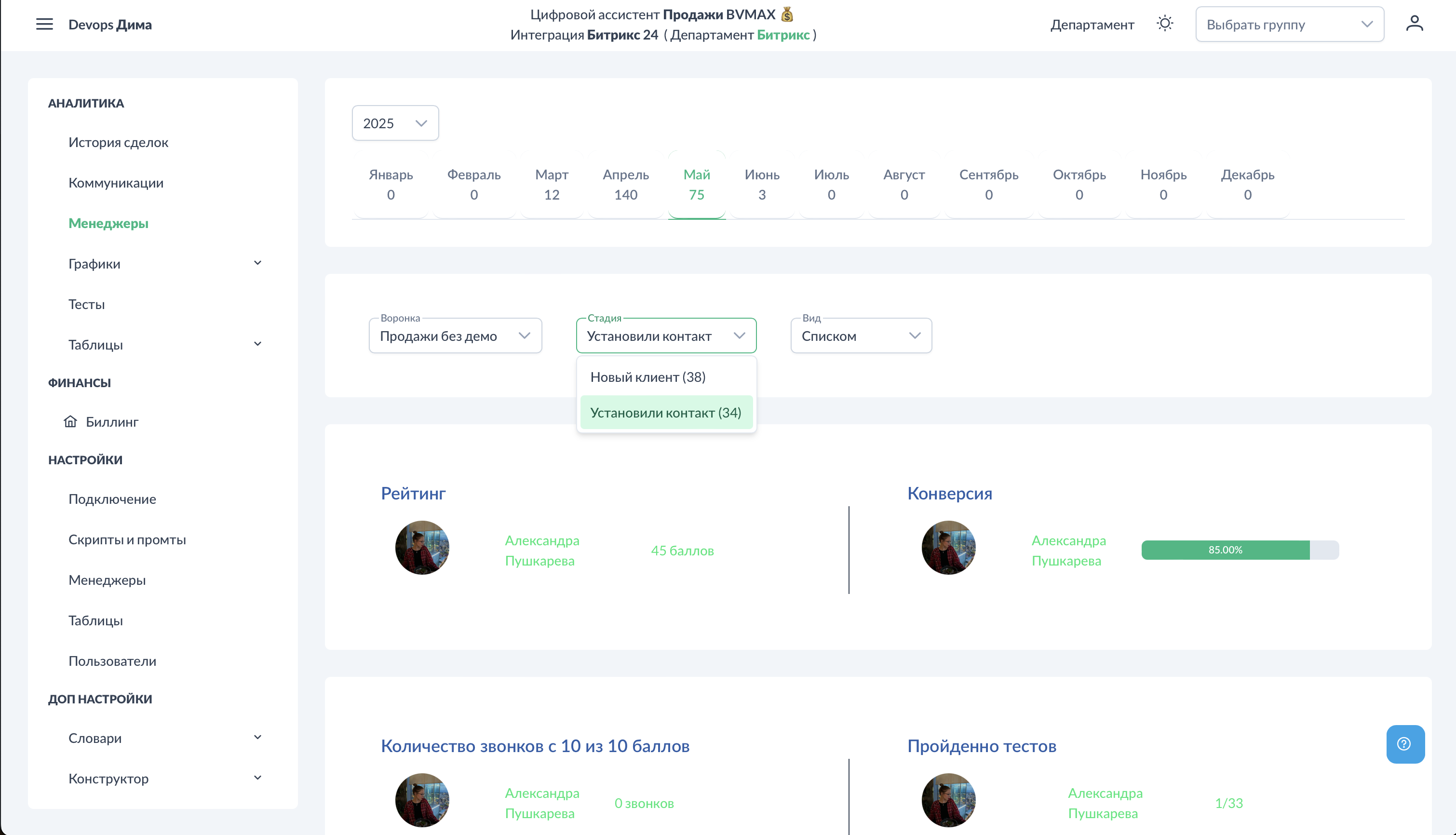Go to Скрипты и промты settings

tap(127, 539)
